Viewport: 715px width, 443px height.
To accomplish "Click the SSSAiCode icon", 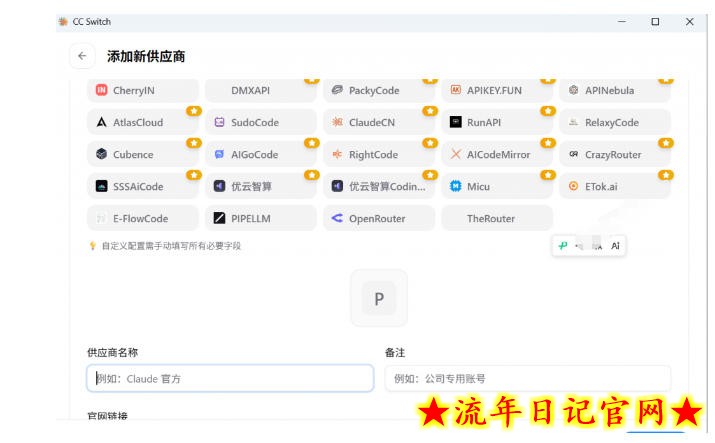I will pos(101,186).
